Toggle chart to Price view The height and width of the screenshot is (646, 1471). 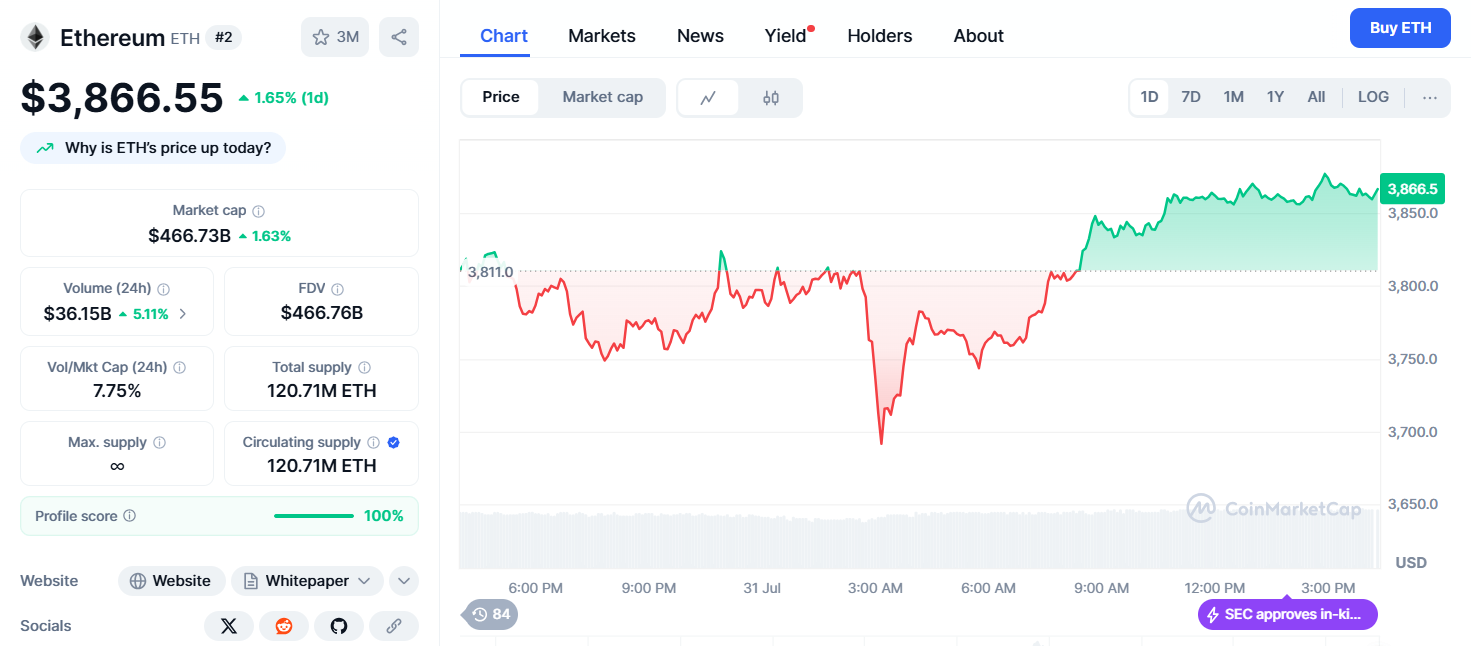tap(501, 97)
